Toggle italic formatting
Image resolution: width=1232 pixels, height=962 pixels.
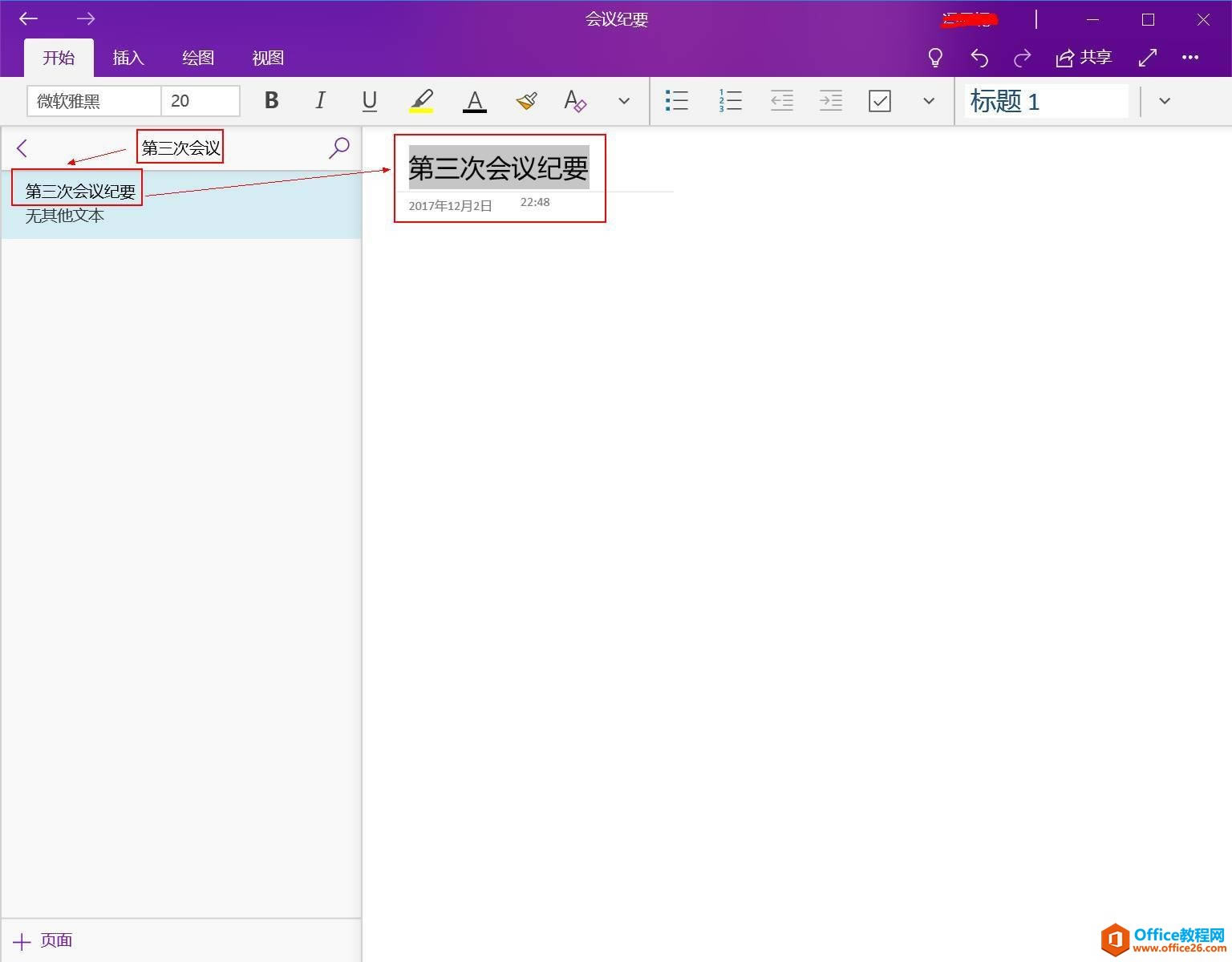coord(319,101)
